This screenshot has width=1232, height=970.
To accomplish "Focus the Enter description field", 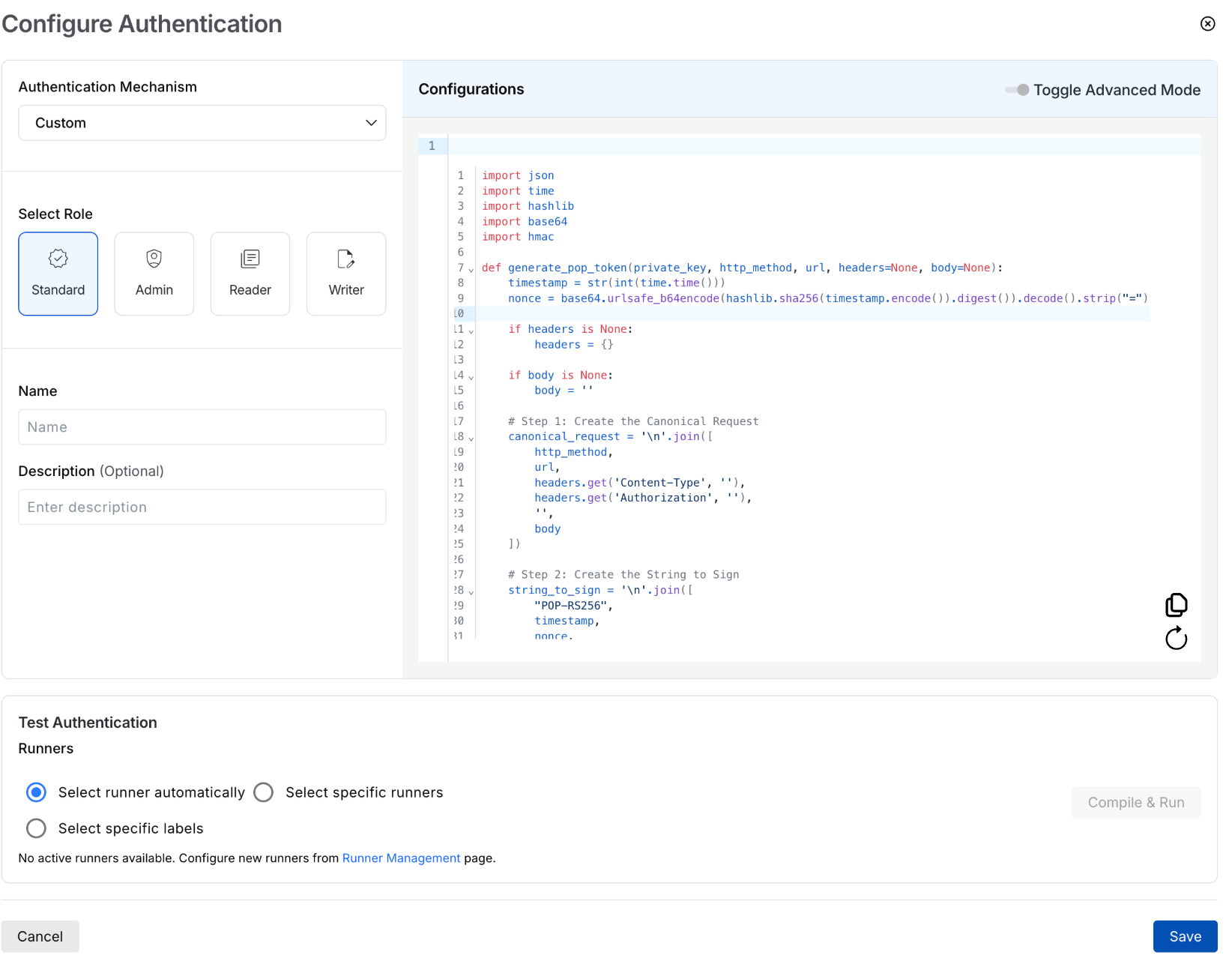I will coord(202,507).
